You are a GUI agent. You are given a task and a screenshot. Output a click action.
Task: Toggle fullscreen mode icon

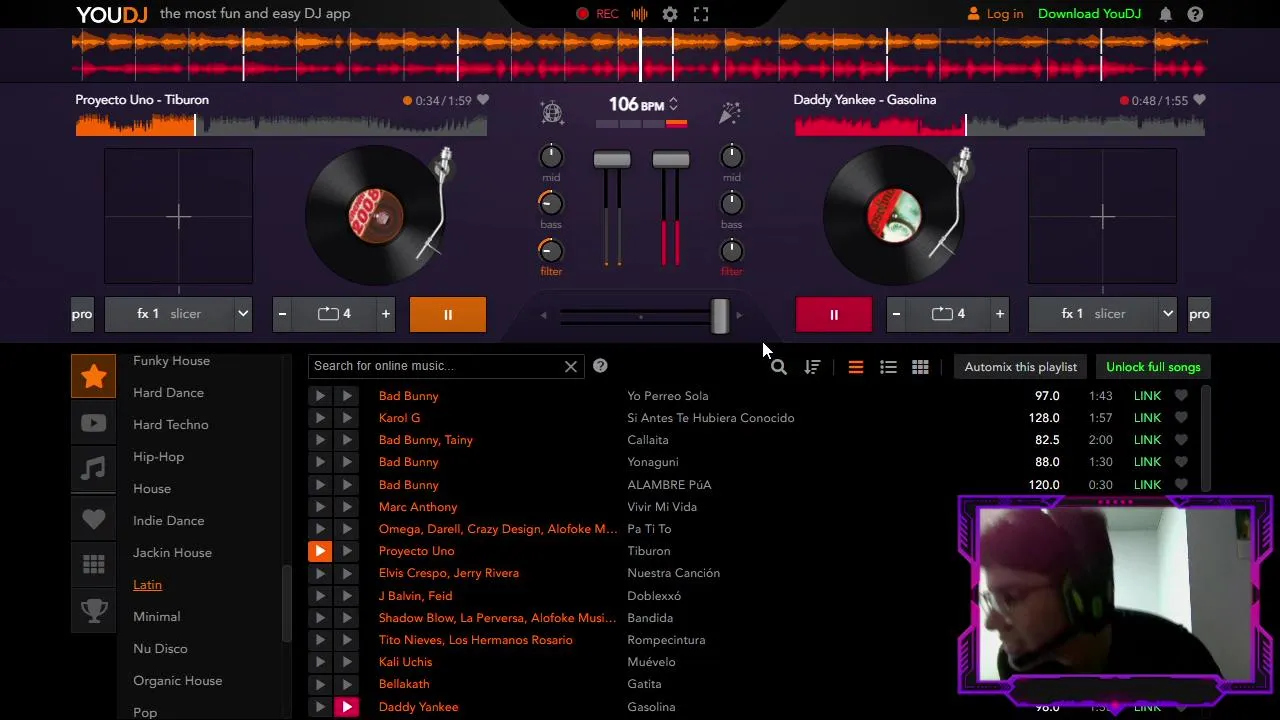pyautogui.click(x=701, y=14)
